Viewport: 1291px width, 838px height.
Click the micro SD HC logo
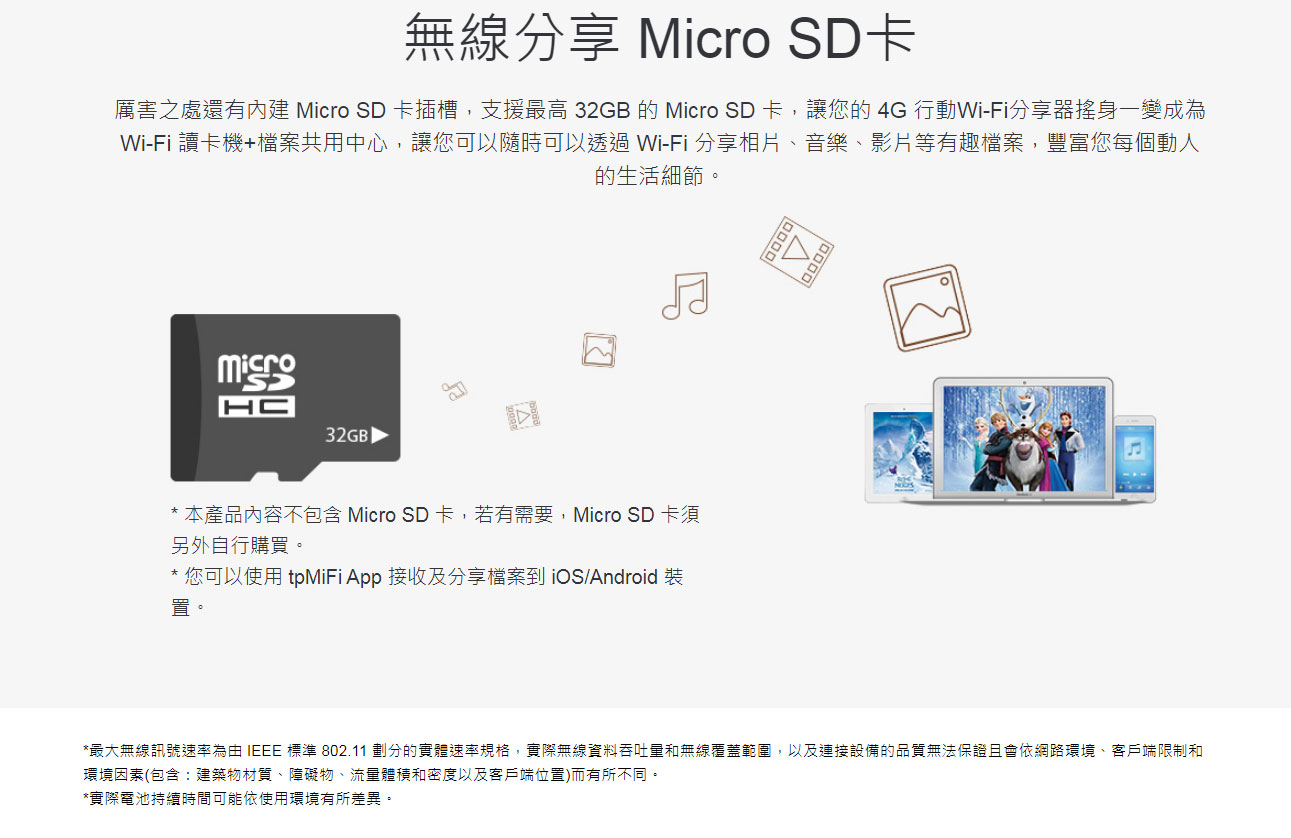point(256,386)
